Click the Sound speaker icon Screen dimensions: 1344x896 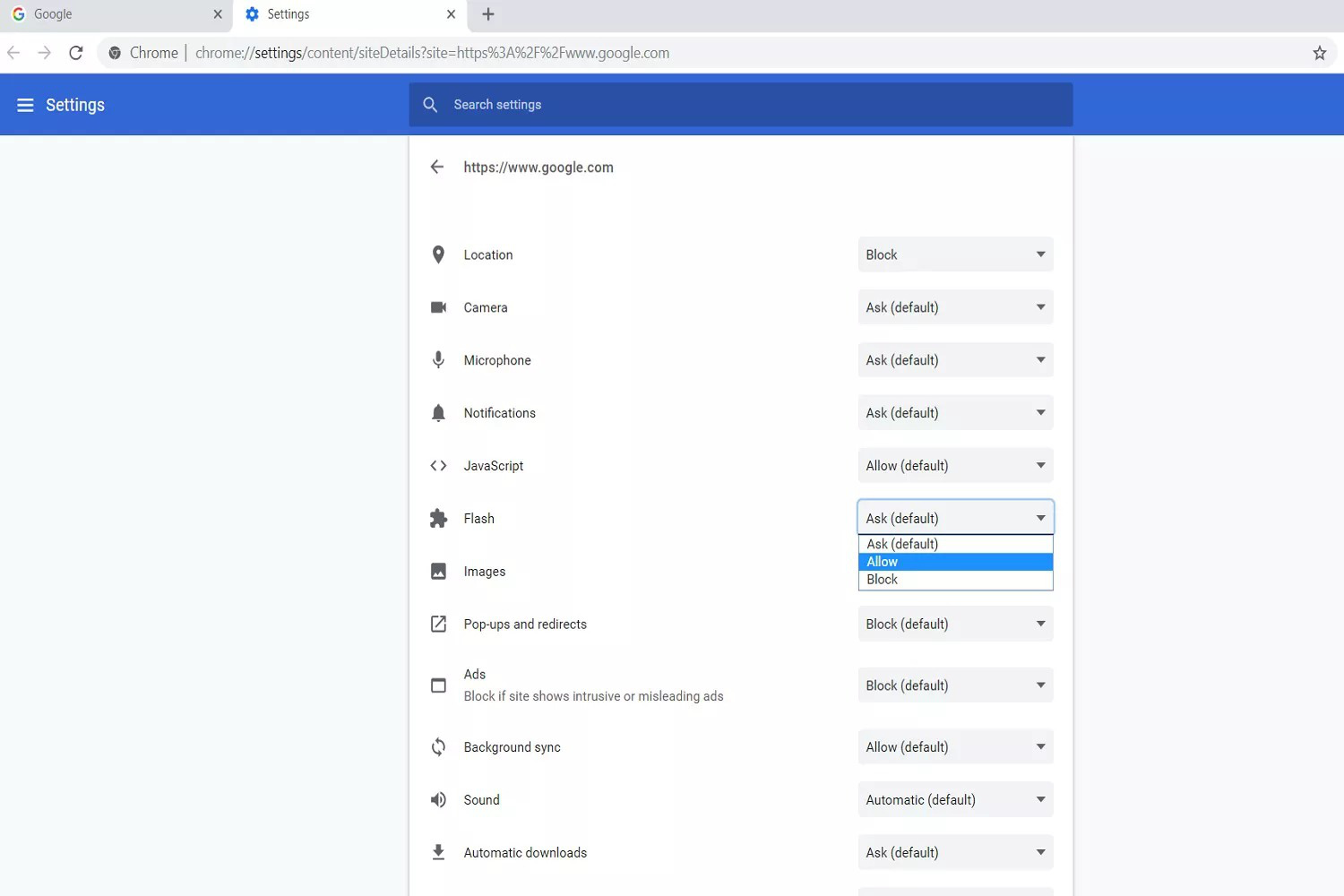coord(438,800)
